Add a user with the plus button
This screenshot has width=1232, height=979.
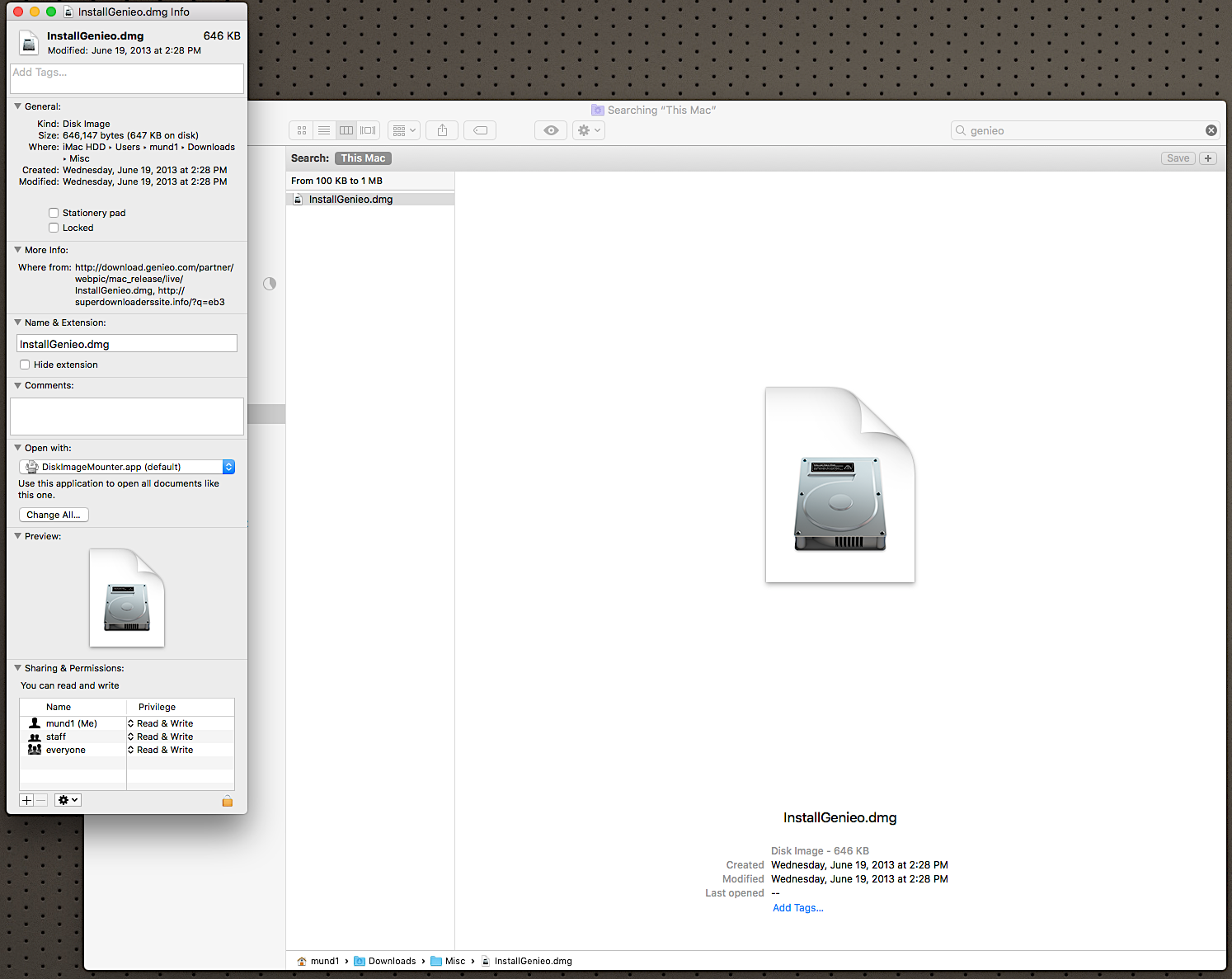point(26,800)
